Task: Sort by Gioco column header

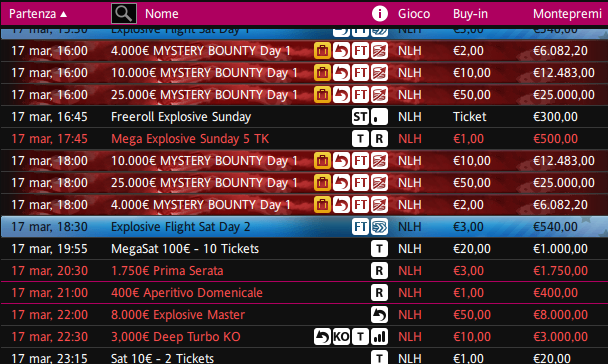Action: tap(414, 14)
